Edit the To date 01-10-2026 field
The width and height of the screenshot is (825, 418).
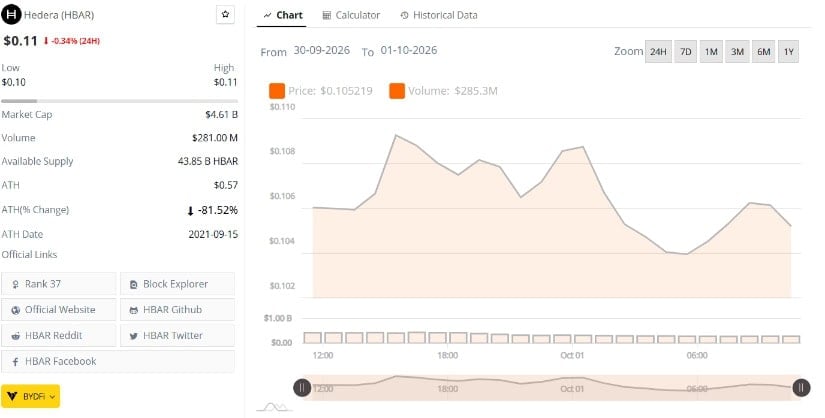tap(409, 51)
